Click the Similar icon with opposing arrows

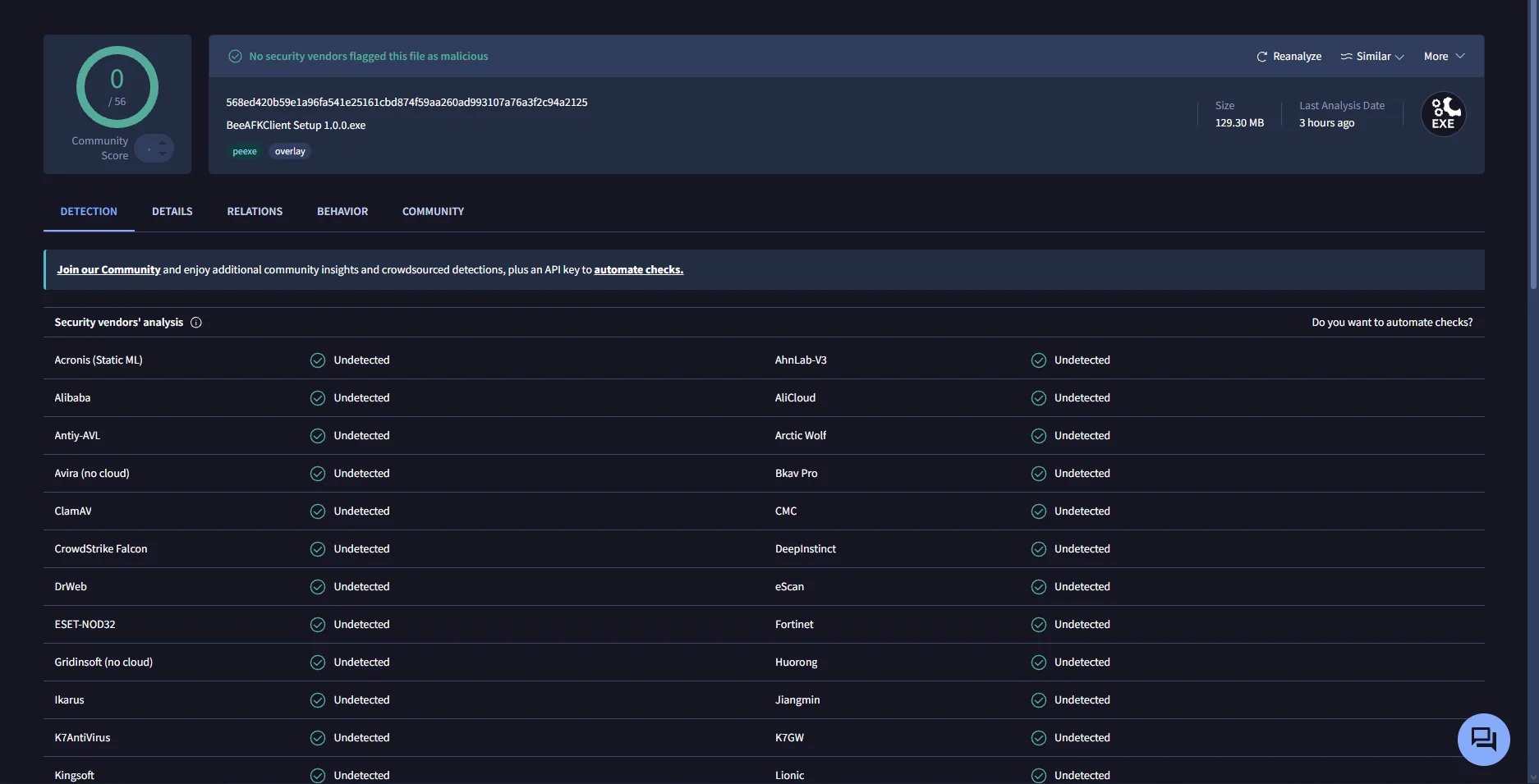1346,57
